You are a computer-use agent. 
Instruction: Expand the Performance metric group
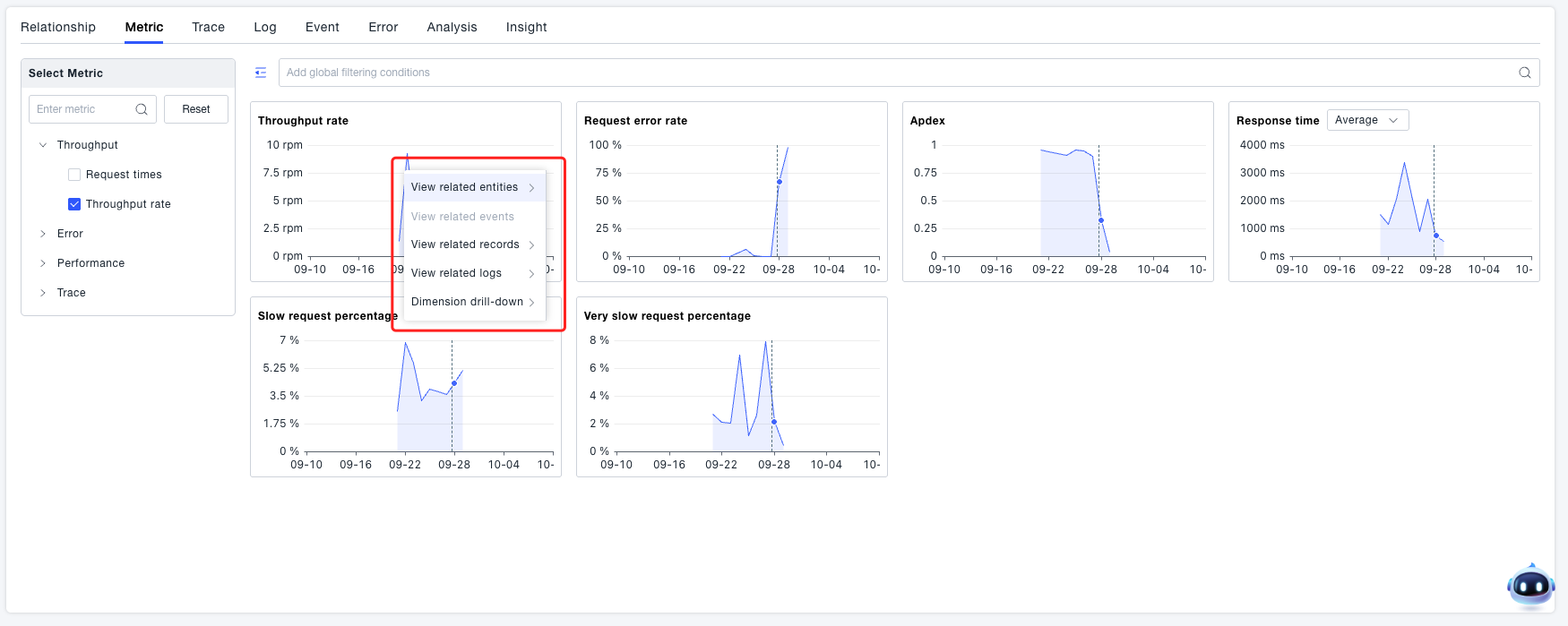pyautogui.click(x=43, y=263)
